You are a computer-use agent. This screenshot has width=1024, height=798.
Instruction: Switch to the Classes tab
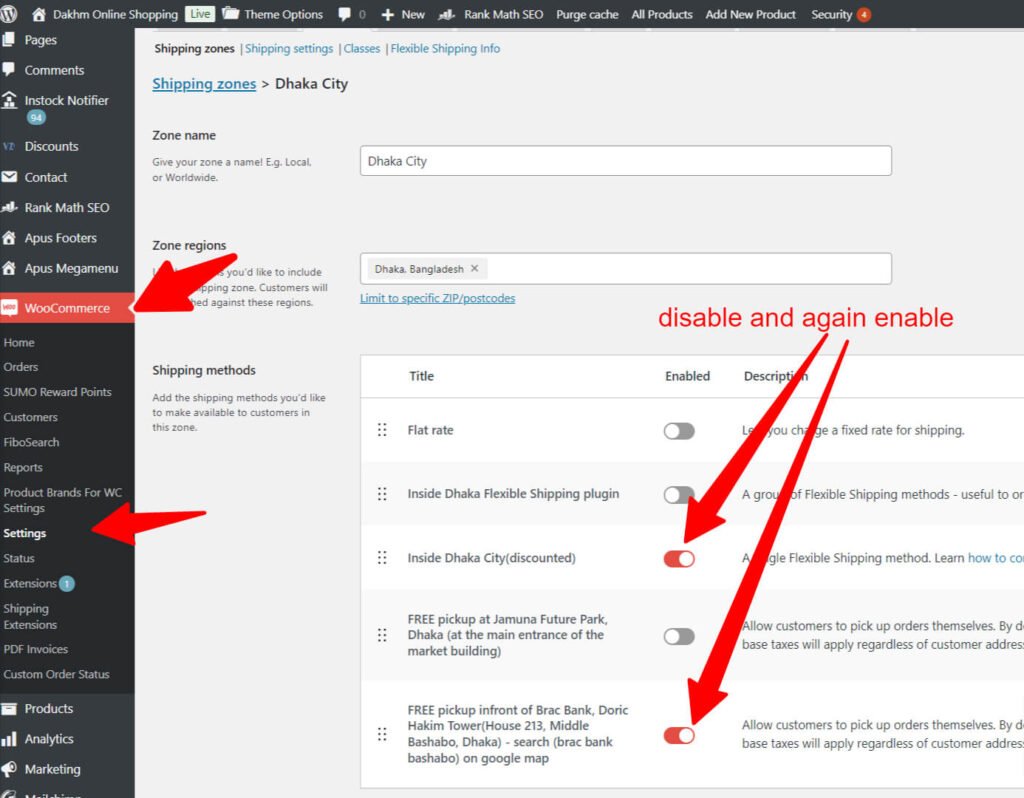(361, 47)
